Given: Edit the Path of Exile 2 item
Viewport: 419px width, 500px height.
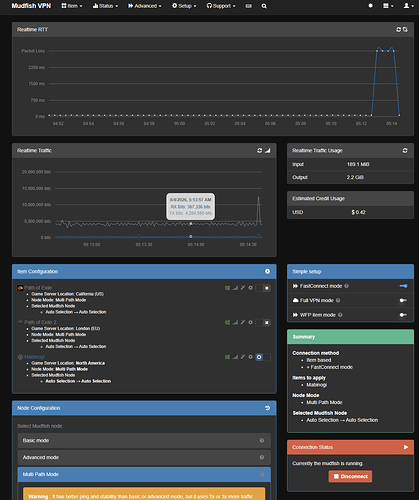Looking at the screenshot, I should pyautogui.click(x=243, y=322).
